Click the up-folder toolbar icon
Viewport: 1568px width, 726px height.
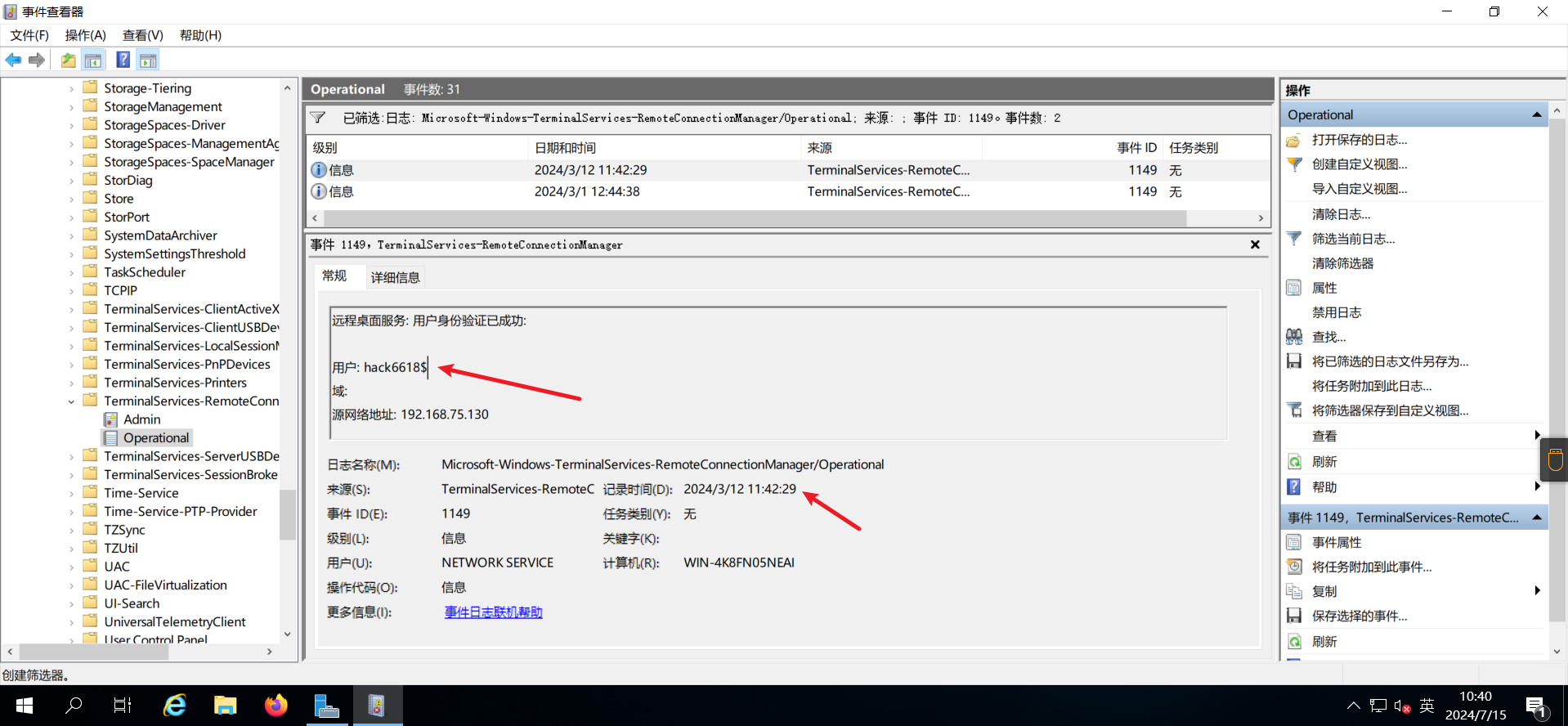[x=68, y=60]
